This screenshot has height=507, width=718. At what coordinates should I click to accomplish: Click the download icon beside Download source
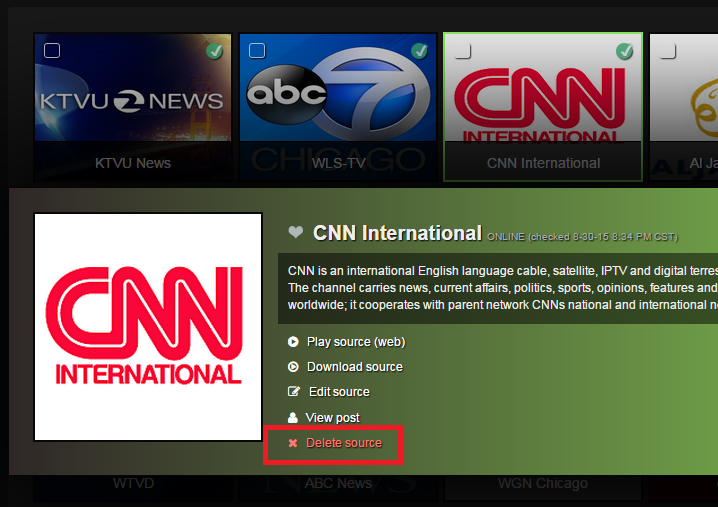click(293, 367)
